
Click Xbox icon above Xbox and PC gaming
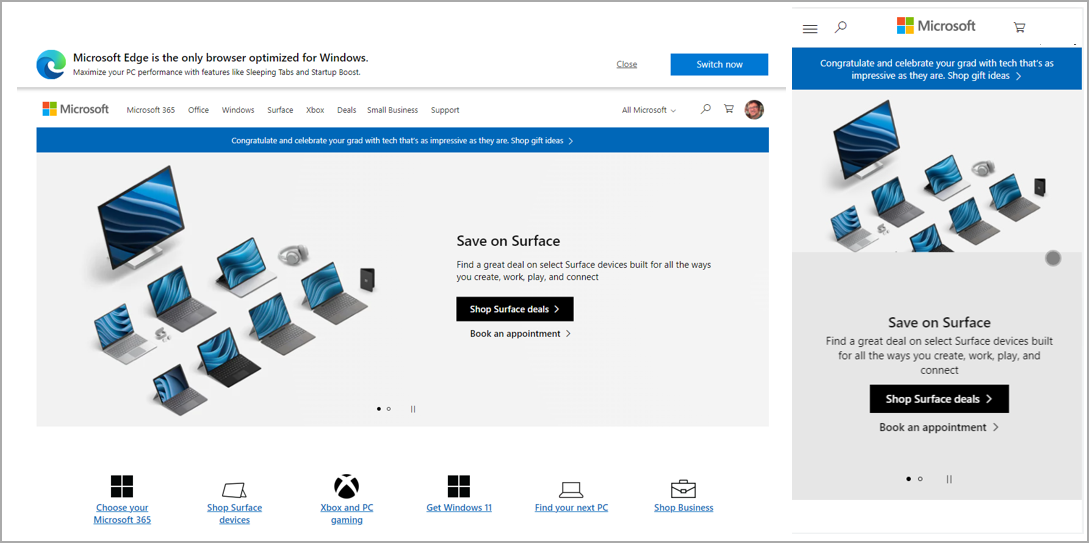coord(347,486)
